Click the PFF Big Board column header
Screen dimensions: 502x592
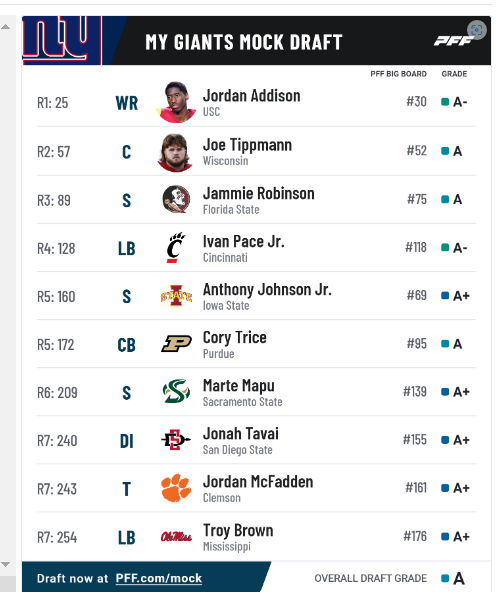click(398, 74)
